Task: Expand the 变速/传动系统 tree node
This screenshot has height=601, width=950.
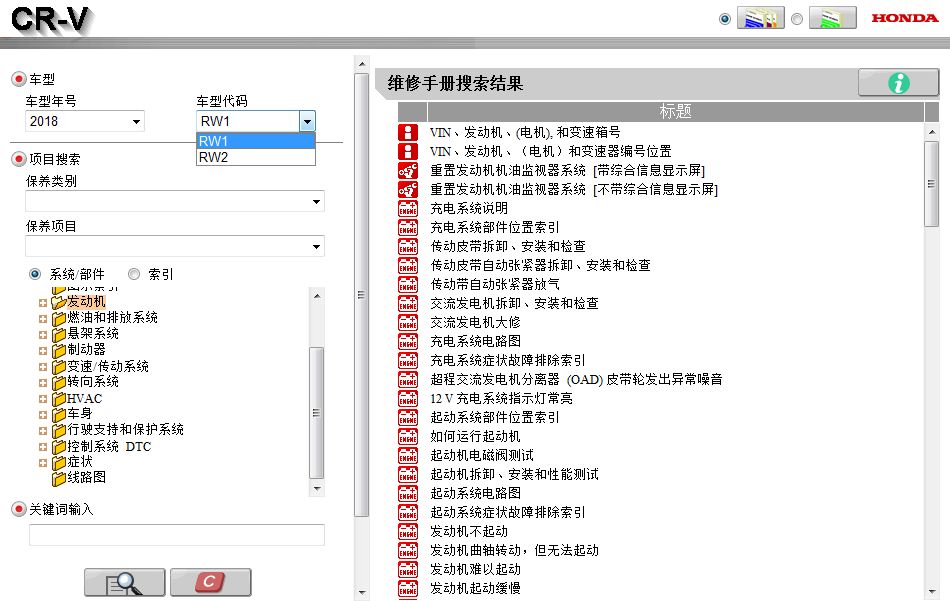Action: (x=42, y=367)
